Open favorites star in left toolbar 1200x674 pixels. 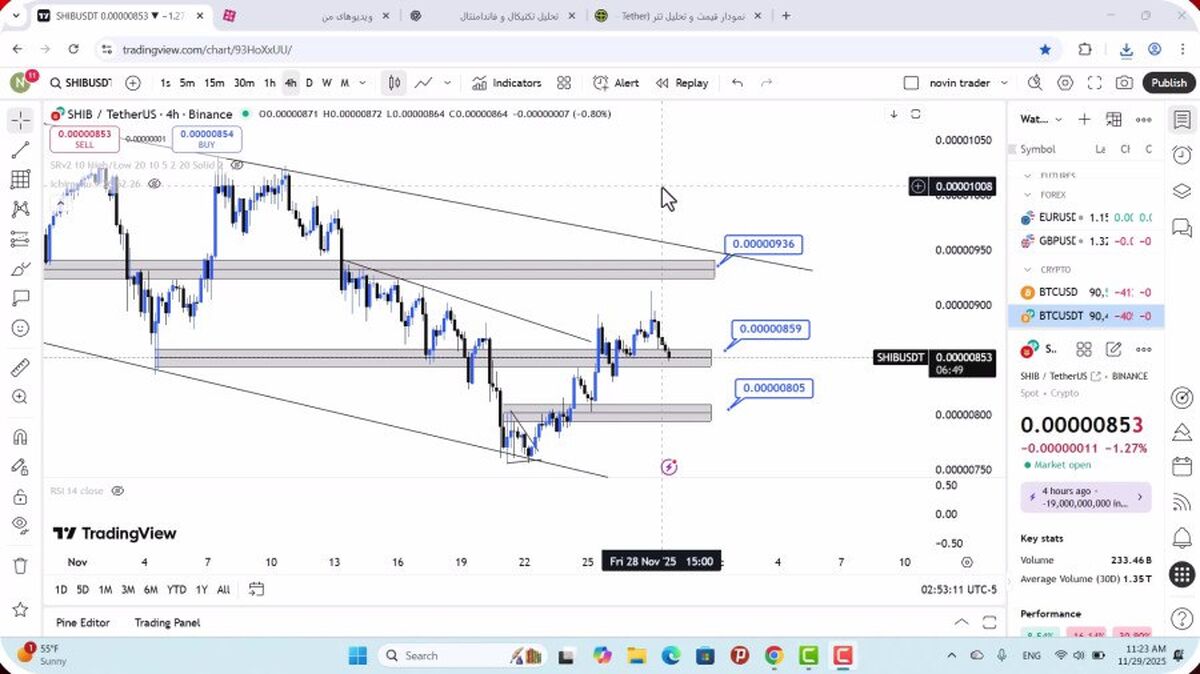[20, 609]
